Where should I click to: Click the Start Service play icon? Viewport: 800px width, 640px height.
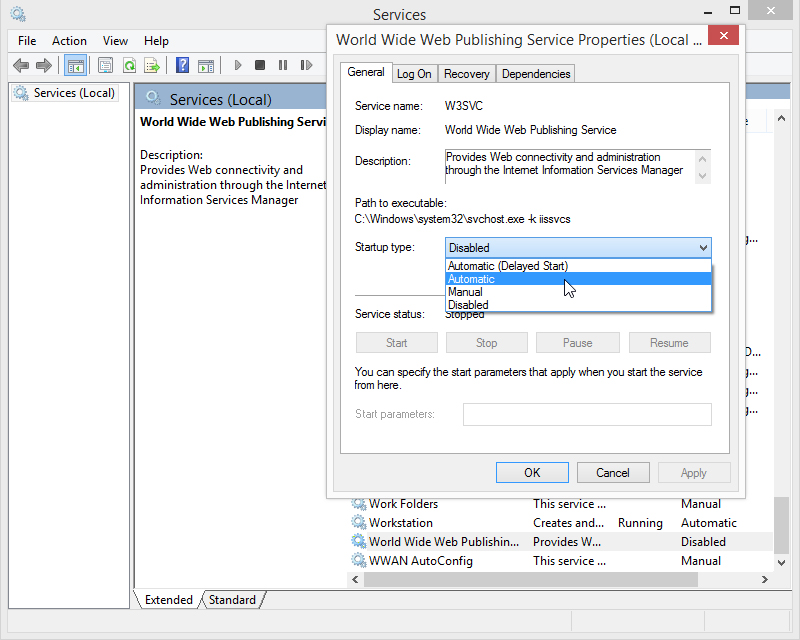(x=238, y=65)
